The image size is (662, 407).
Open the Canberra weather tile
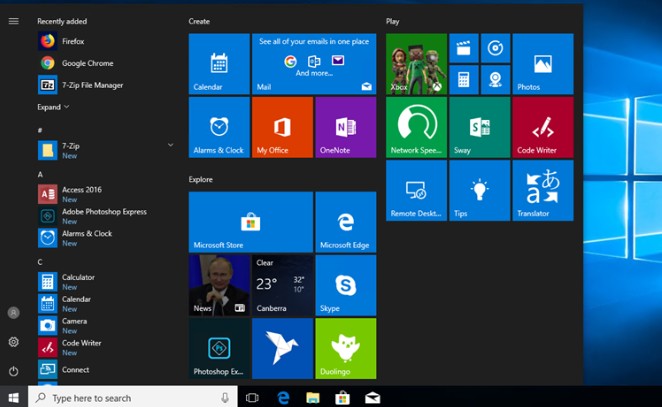click(x=282, y=285)
